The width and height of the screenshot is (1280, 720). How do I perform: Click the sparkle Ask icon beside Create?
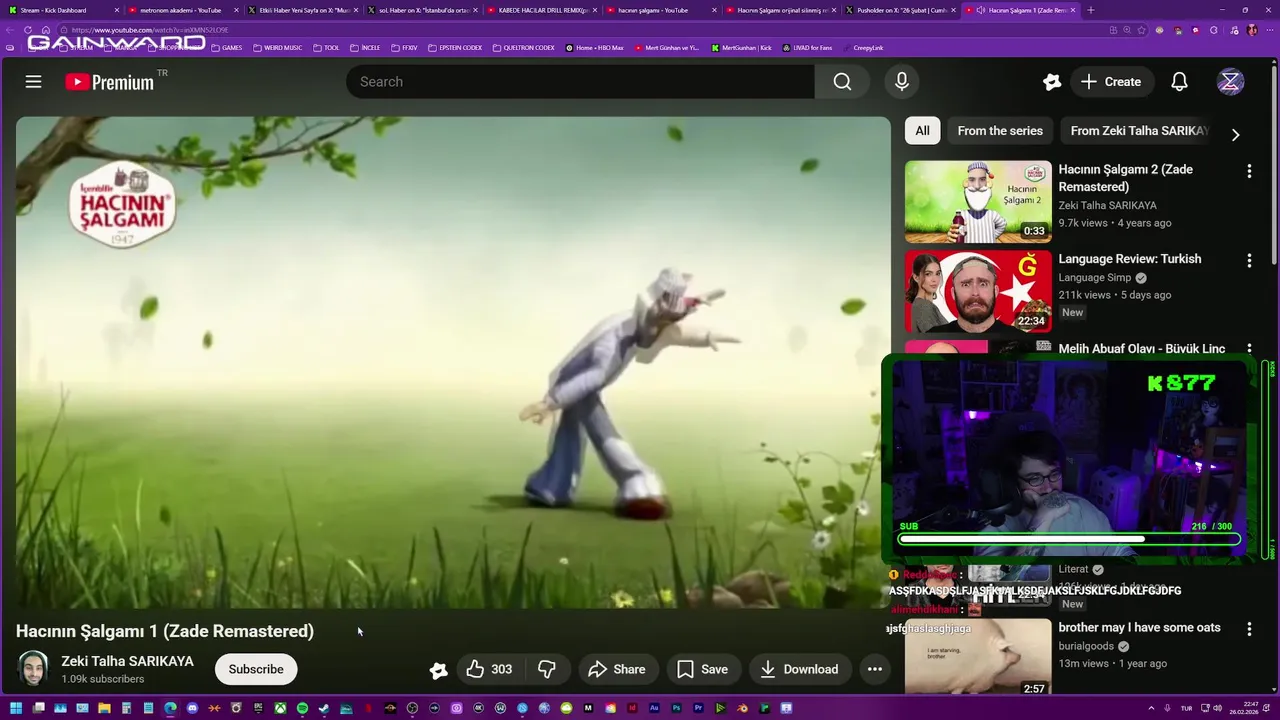coord(1051,82)
